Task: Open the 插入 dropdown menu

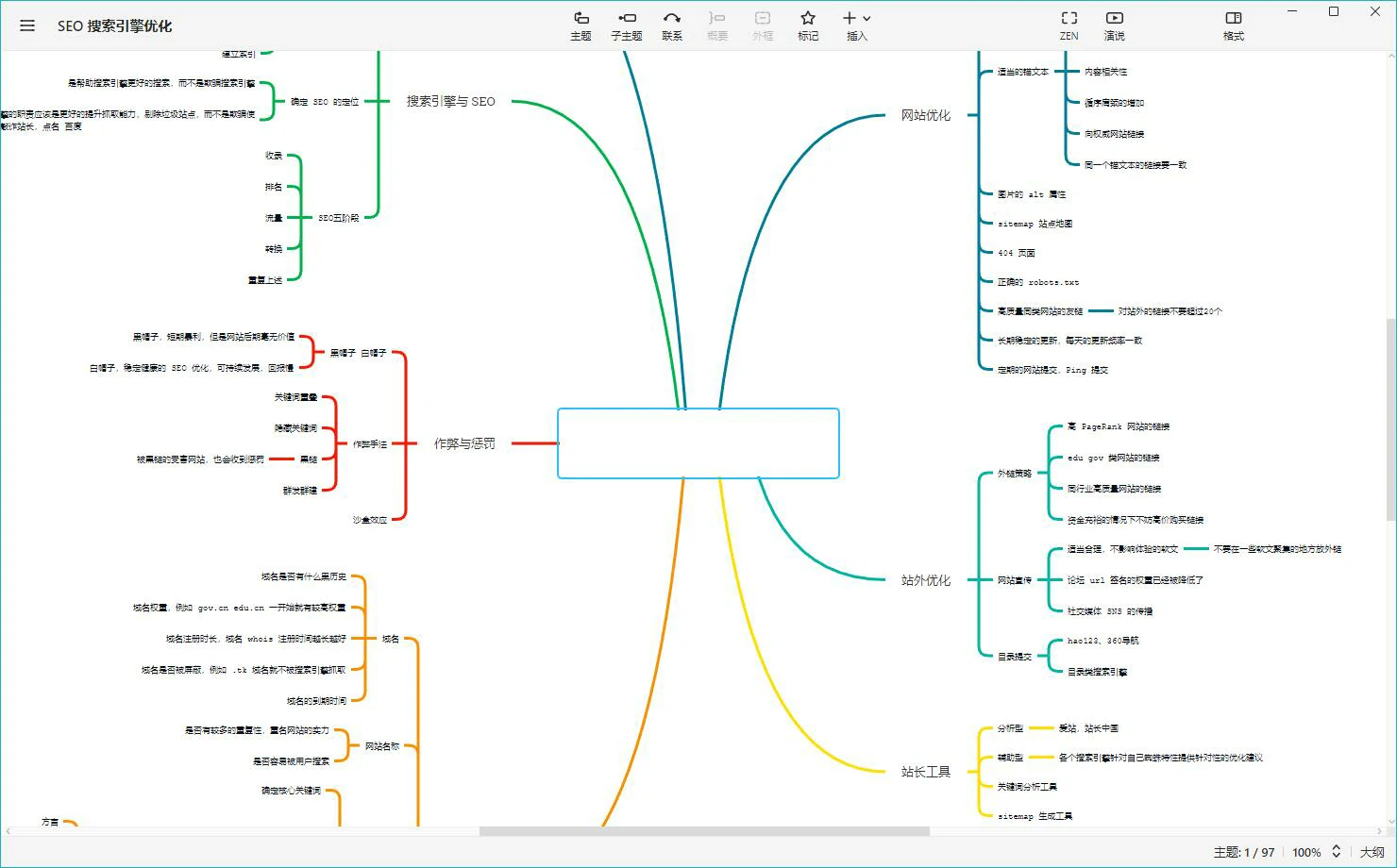Action: [856, 25]
